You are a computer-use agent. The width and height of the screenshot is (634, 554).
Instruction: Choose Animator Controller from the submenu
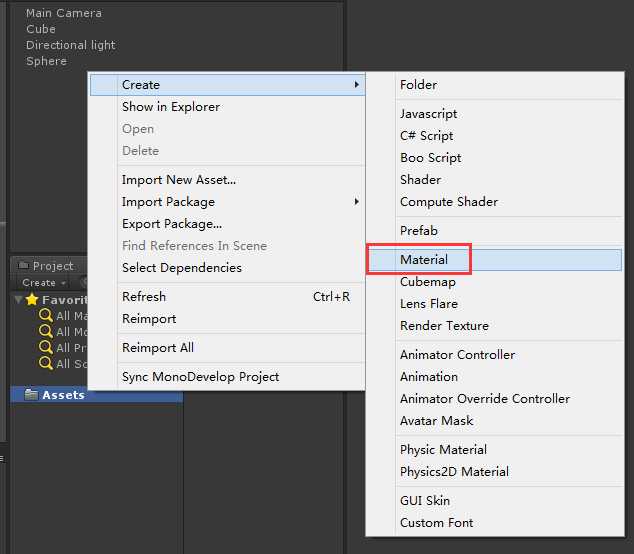pyautogui.click(x=457, y=355)
